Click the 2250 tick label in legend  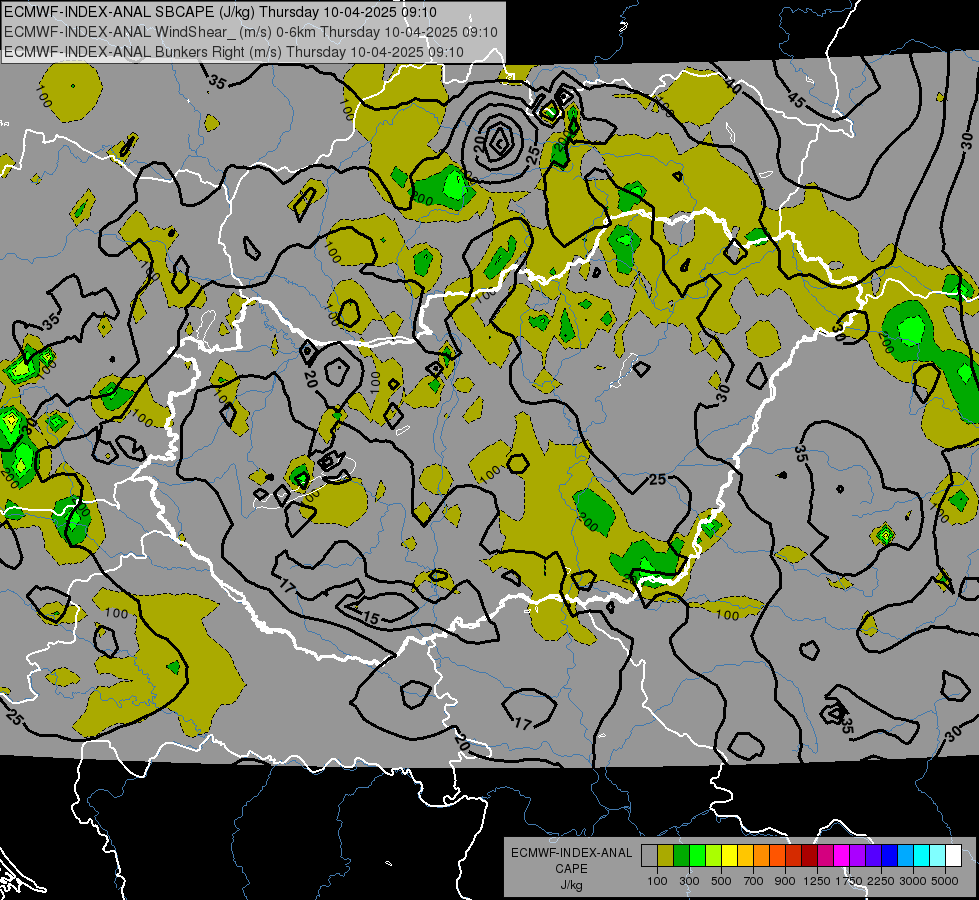[x=881, y=881]
